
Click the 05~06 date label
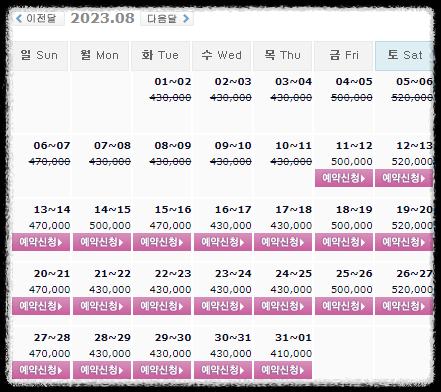coord(414,82)
